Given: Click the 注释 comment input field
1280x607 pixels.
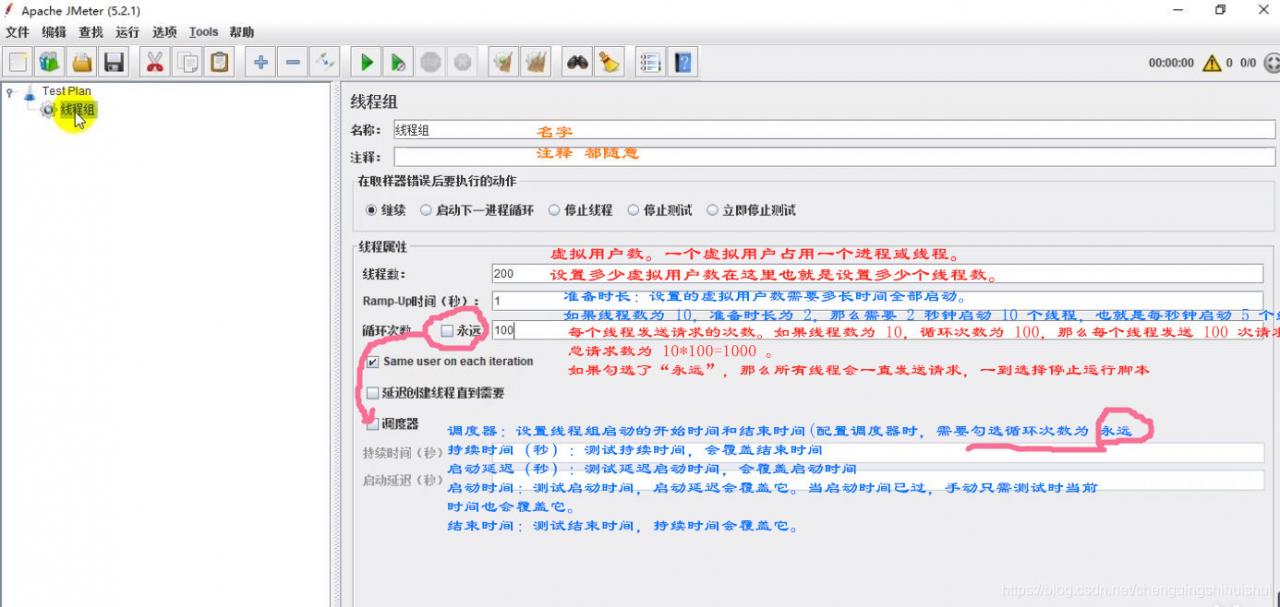Looking at the screenshot, I should (x=833, y=157).
